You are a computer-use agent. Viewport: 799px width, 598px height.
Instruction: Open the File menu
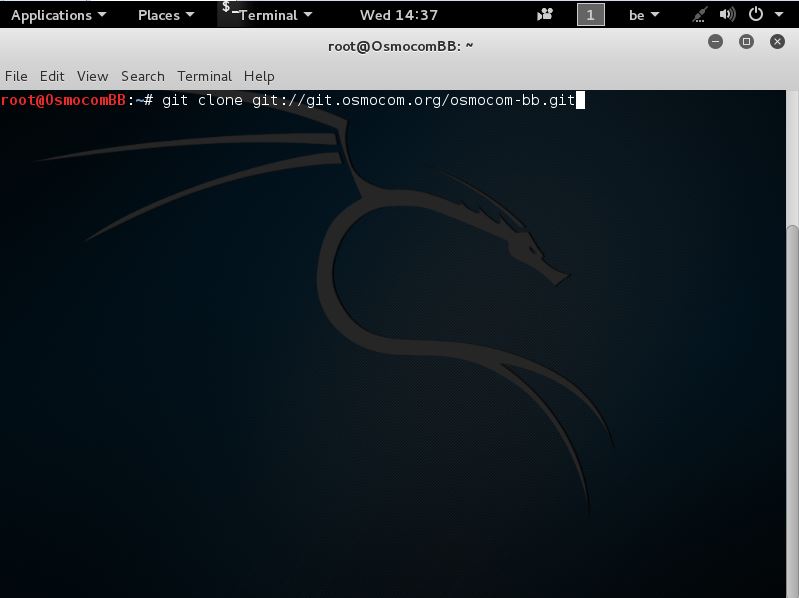(16, 76)
